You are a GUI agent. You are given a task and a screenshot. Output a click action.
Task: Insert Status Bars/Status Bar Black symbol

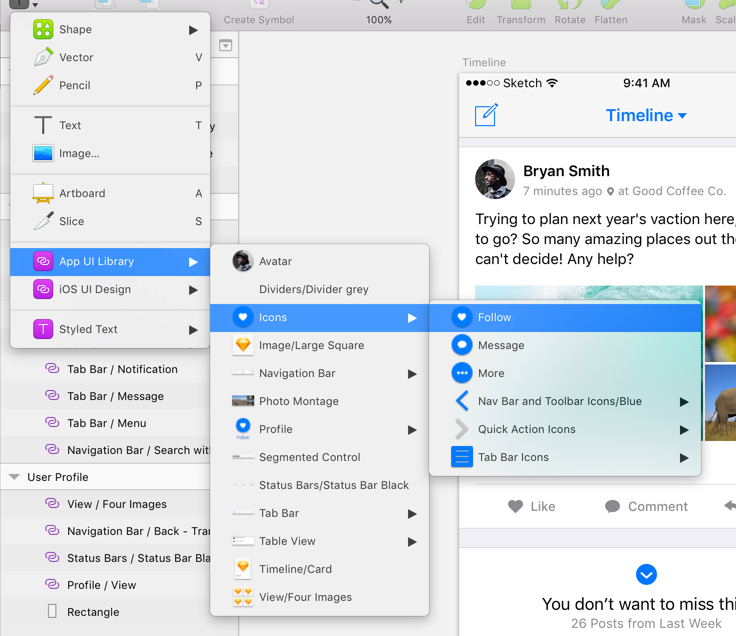click(x=319, y=485)
